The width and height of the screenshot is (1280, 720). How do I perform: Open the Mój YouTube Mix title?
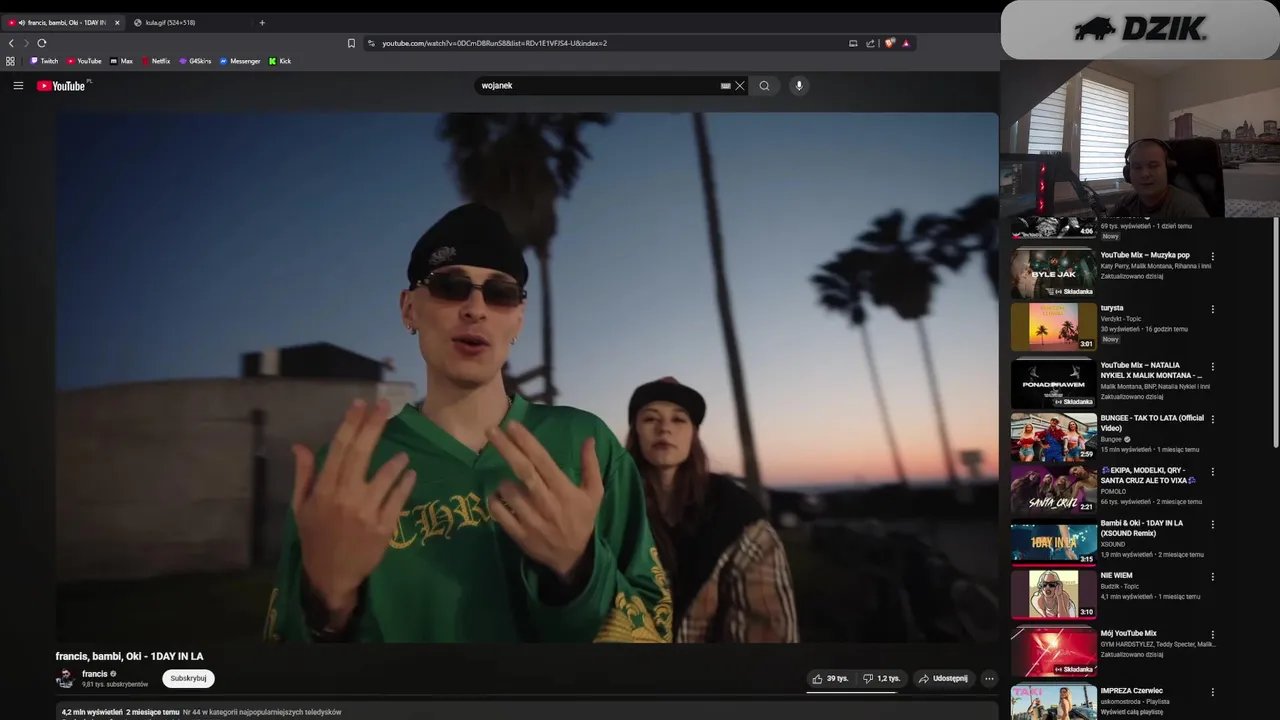coord(1128,633)
